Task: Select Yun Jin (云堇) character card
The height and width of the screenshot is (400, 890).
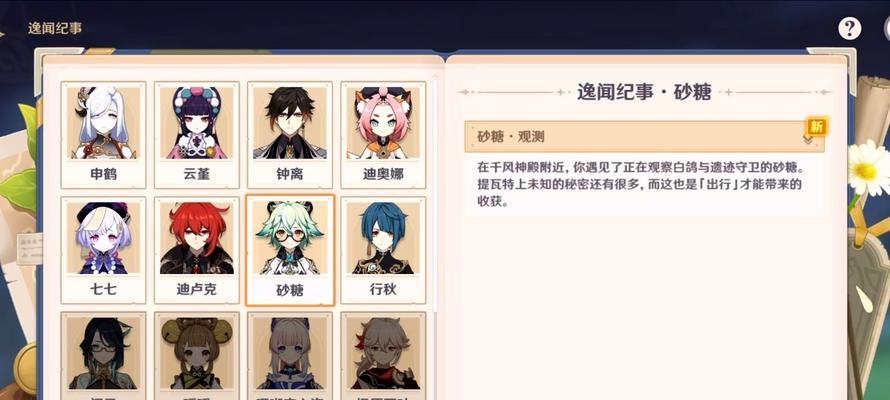Action: (196, 135)
